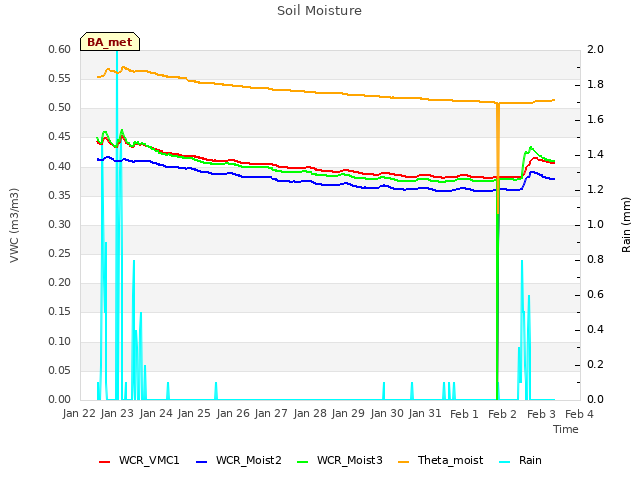Click the 0.6 Rain axis value
The width and height of the screenshot is (640, 480).
click(x=596, y=295)
